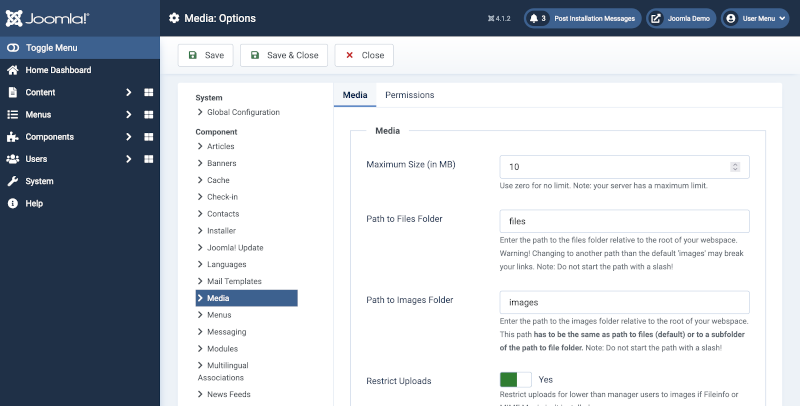Open Post Installation Messages notifications
The height and width of the screenshot is (406, 800).
[582, 18]
